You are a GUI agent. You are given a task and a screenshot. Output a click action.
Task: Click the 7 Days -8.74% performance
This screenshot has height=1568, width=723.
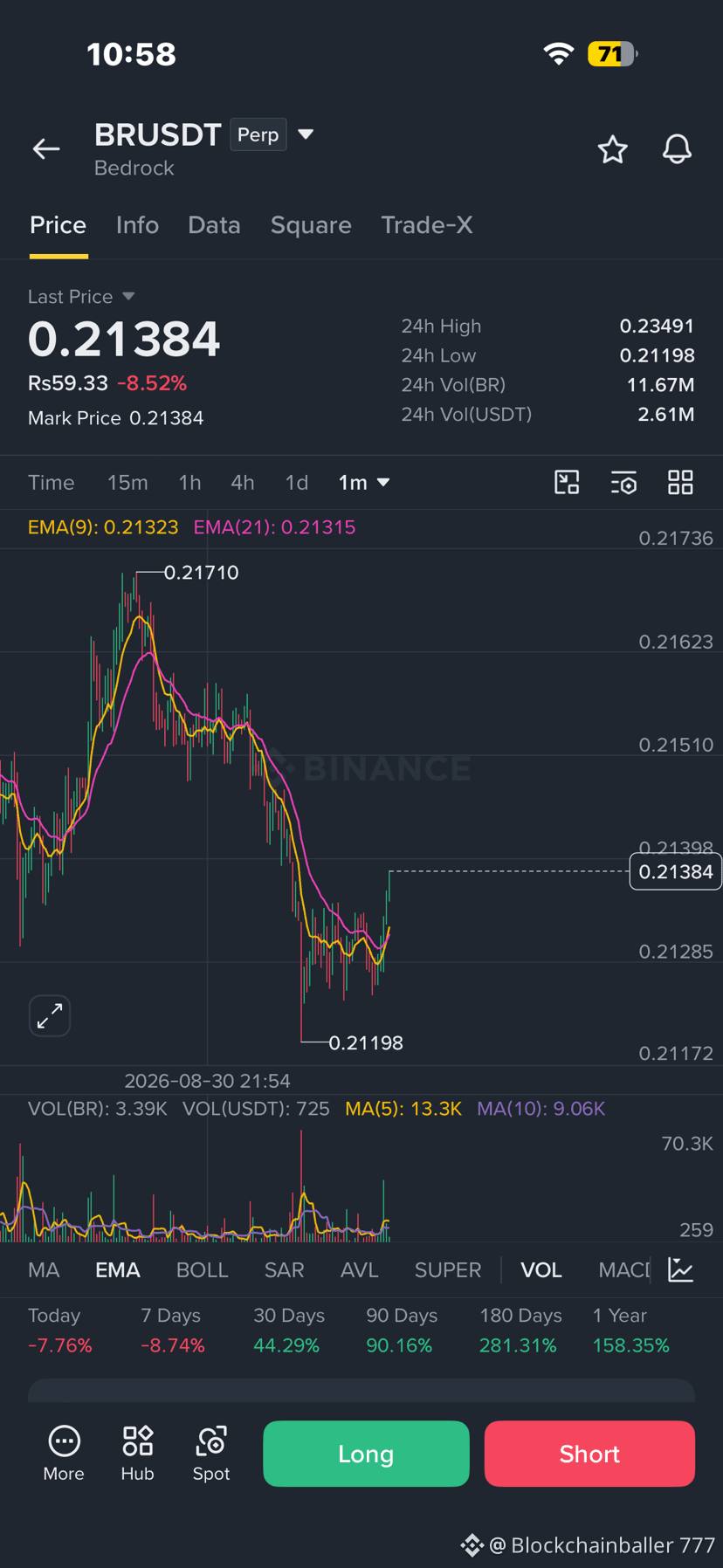(x=173, y=1331)
